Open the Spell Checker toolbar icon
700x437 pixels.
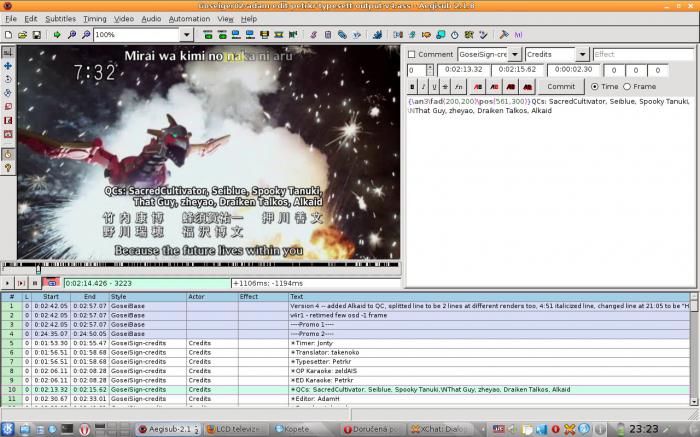pos(483,35)
